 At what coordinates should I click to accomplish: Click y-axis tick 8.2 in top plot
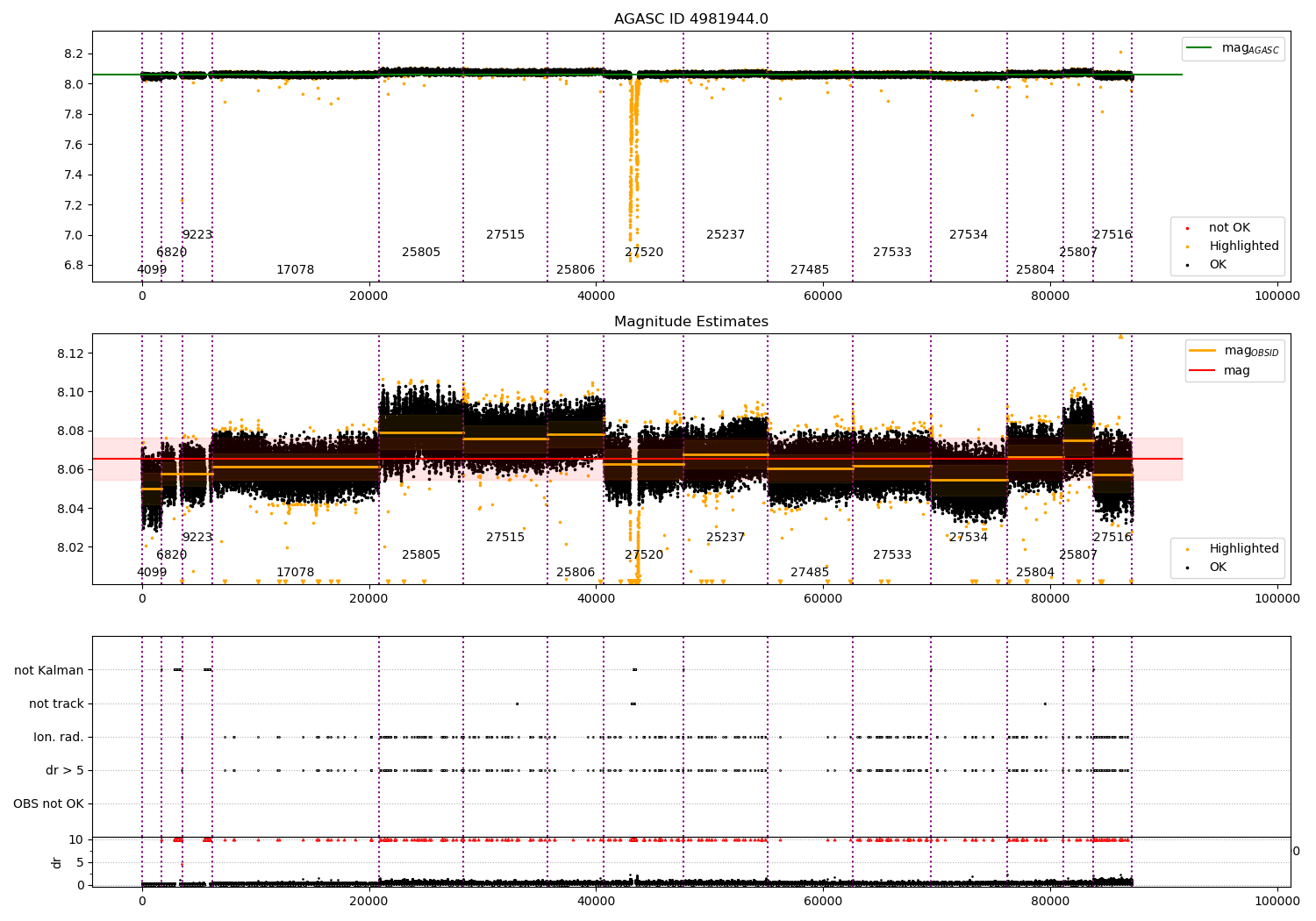tap(74, 54)
